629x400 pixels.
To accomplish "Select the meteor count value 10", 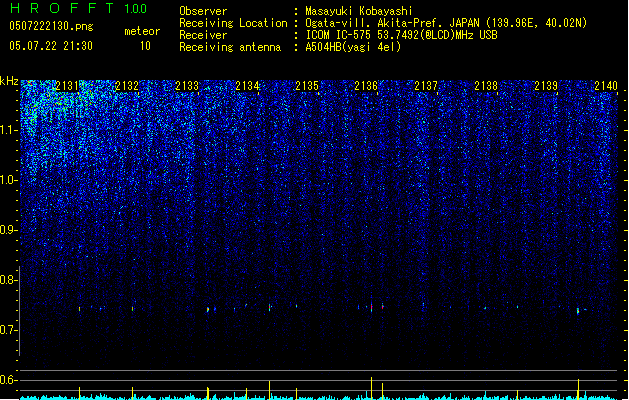I will click(145, 46).
